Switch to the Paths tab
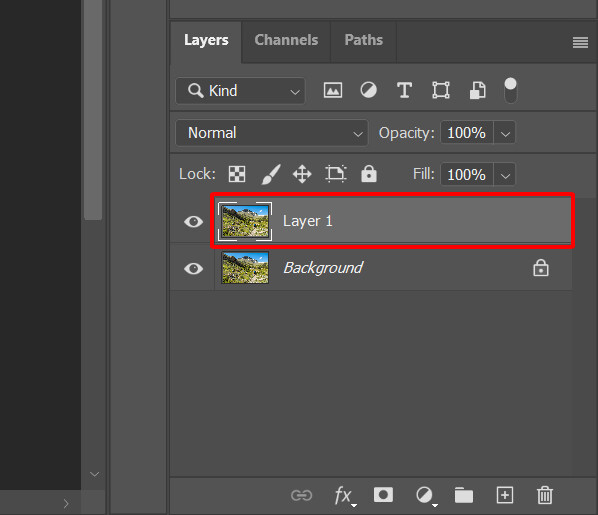This screenshot has height=515, width=598. [x=363, y=40]
